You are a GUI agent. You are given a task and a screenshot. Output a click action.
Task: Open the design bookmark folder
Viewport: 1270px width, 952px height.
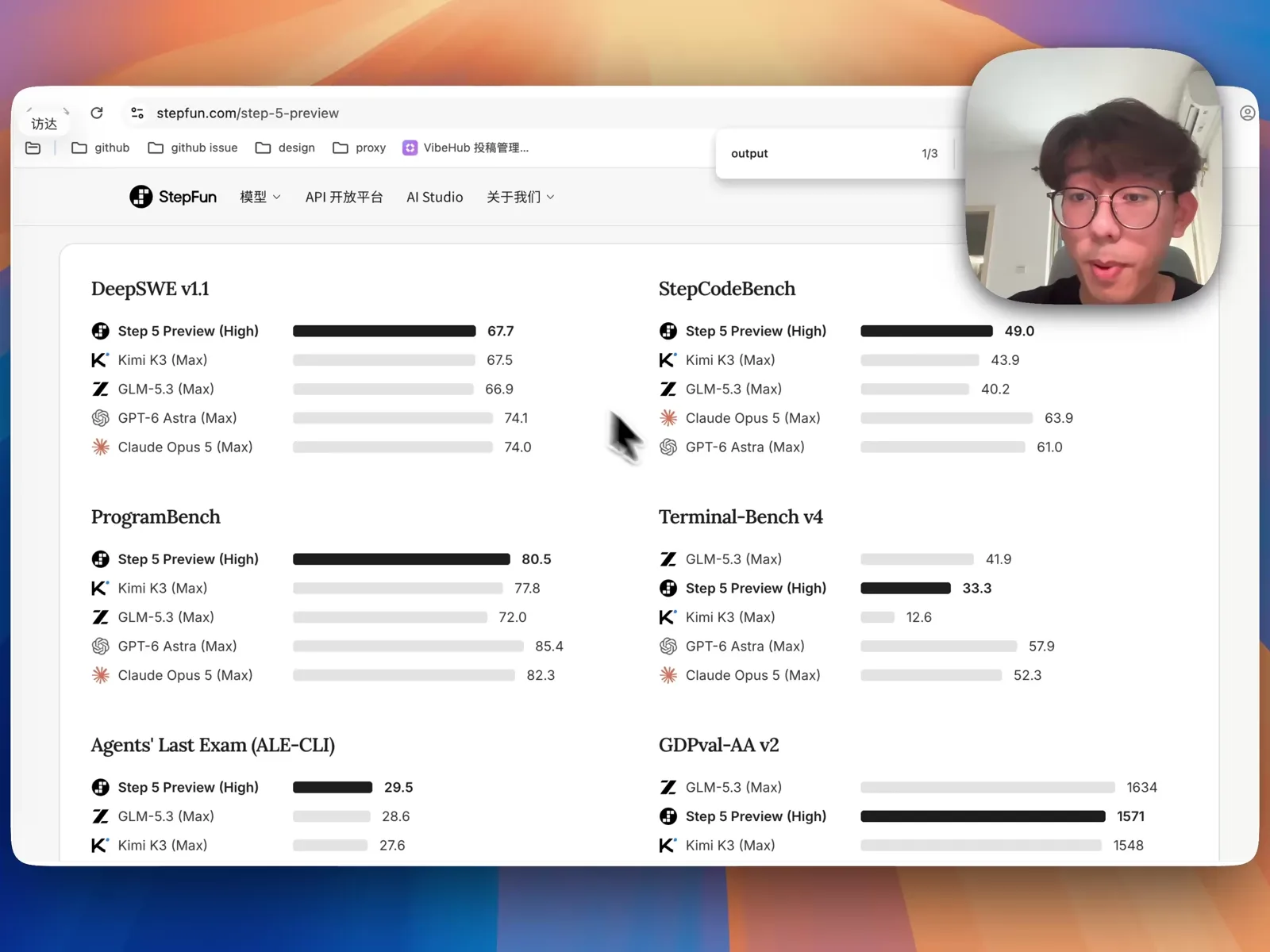click(285, 148)
